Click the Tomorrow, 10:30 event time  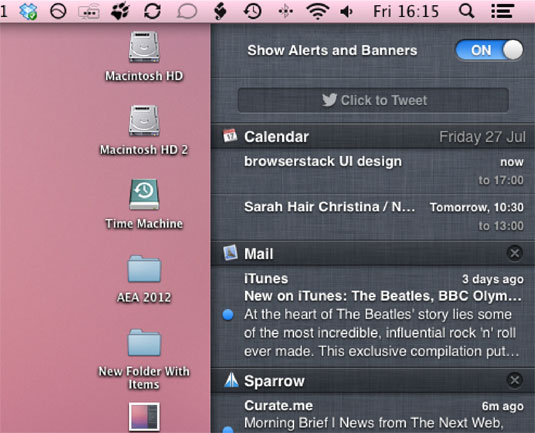pos(477,207)
